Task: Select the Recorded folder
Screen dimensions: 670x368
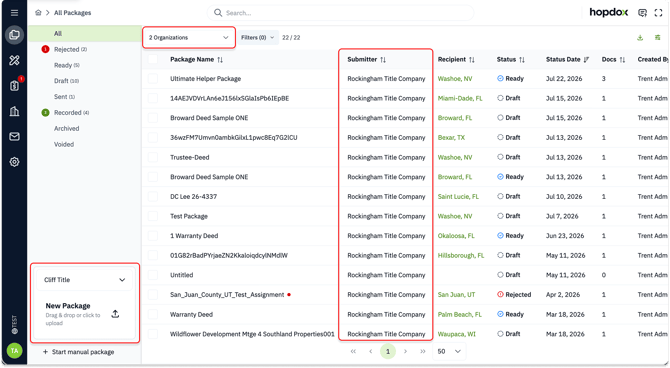Action: click(71, 112)
